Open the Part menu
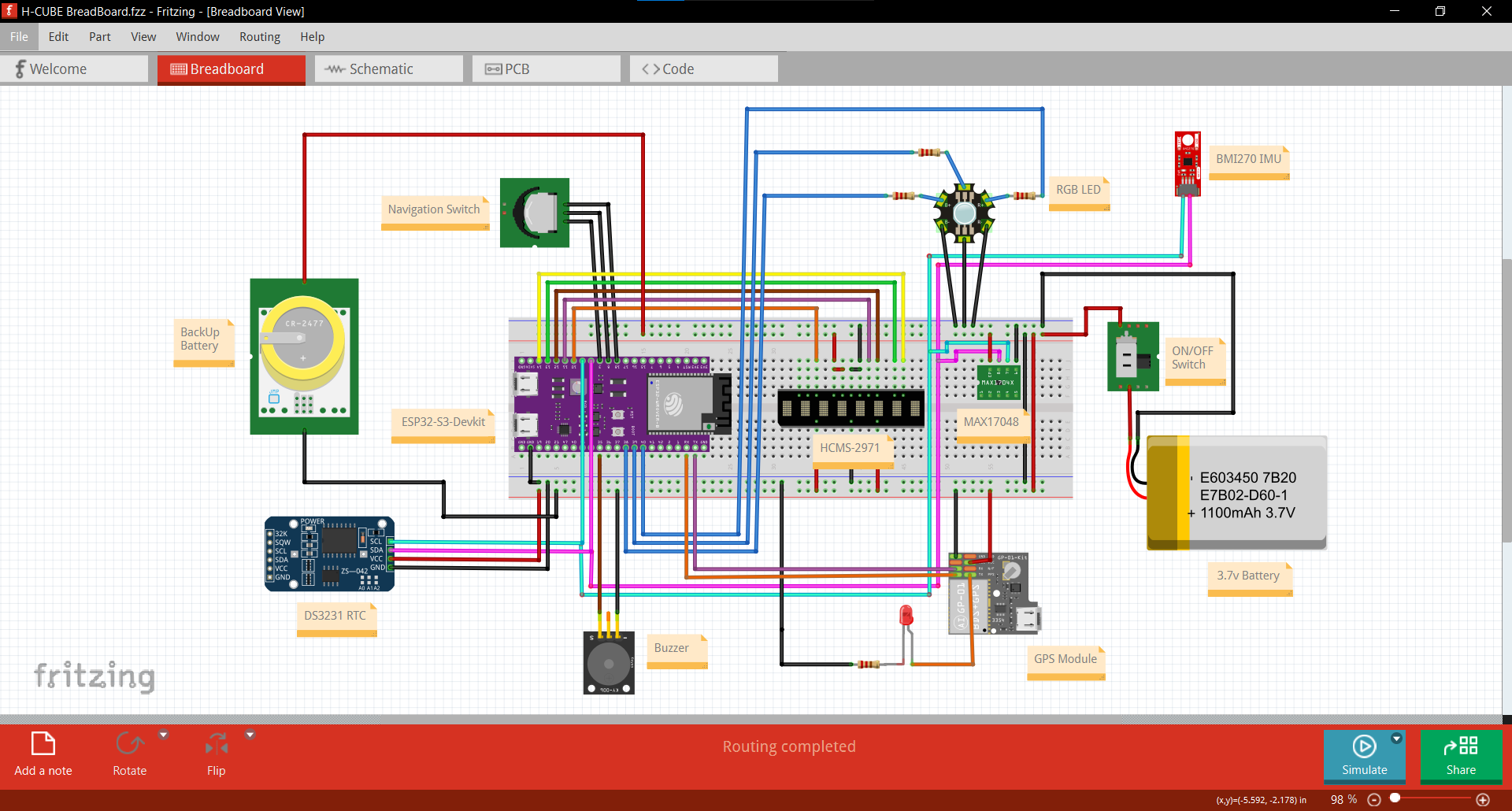Image resolution: width=1512 pixels, height=811 pixels. pos(100,37)
